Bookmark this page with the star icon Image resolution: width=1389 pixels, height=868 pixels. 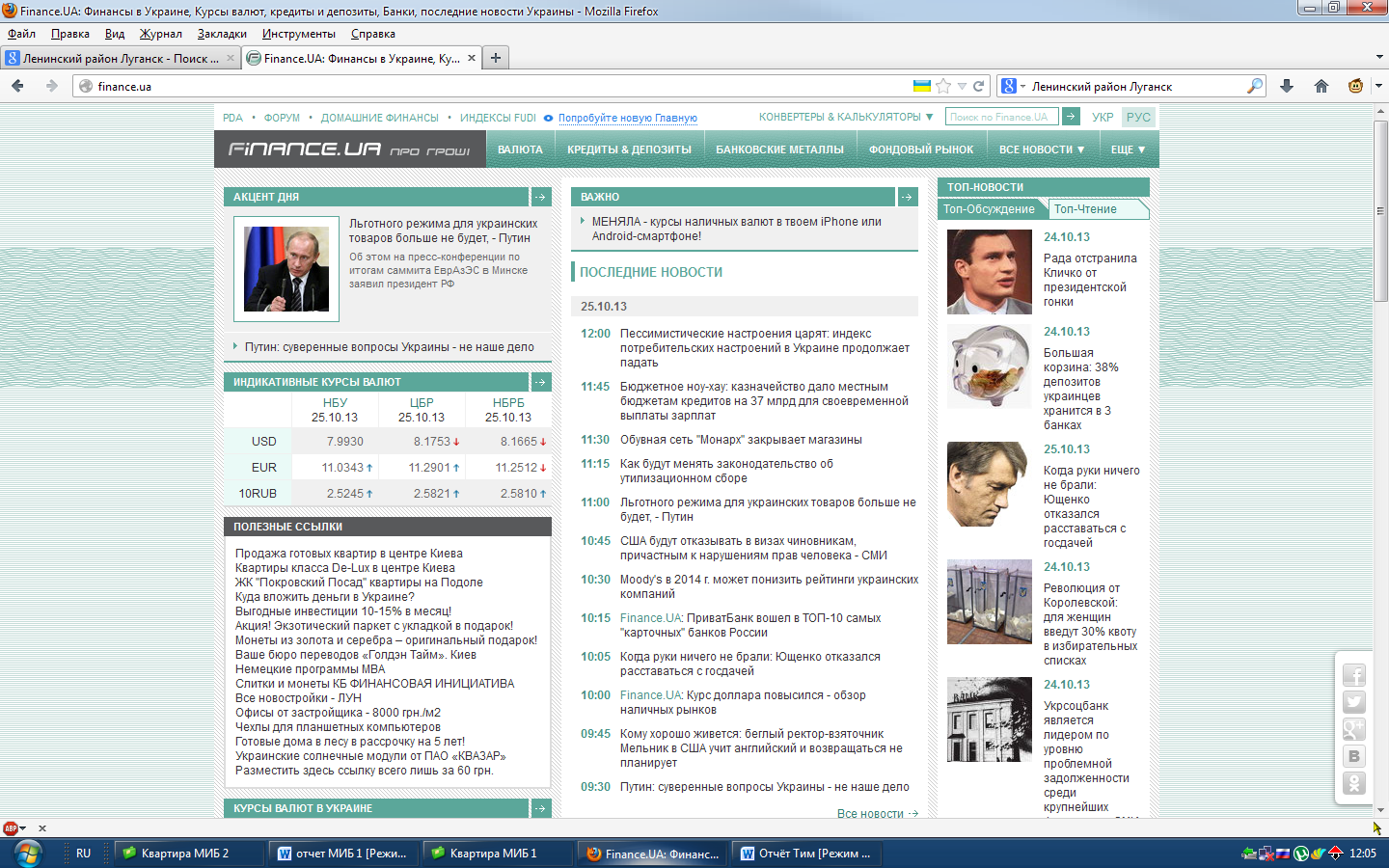coord(943,86)
